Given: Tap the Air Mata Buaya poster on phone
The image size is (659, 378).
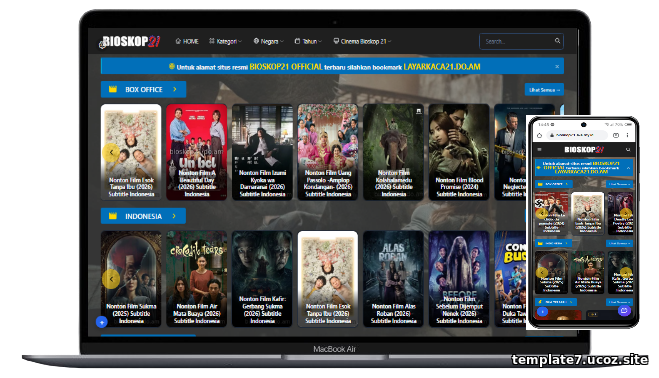Looking at the screenshot, I should 588,272.
